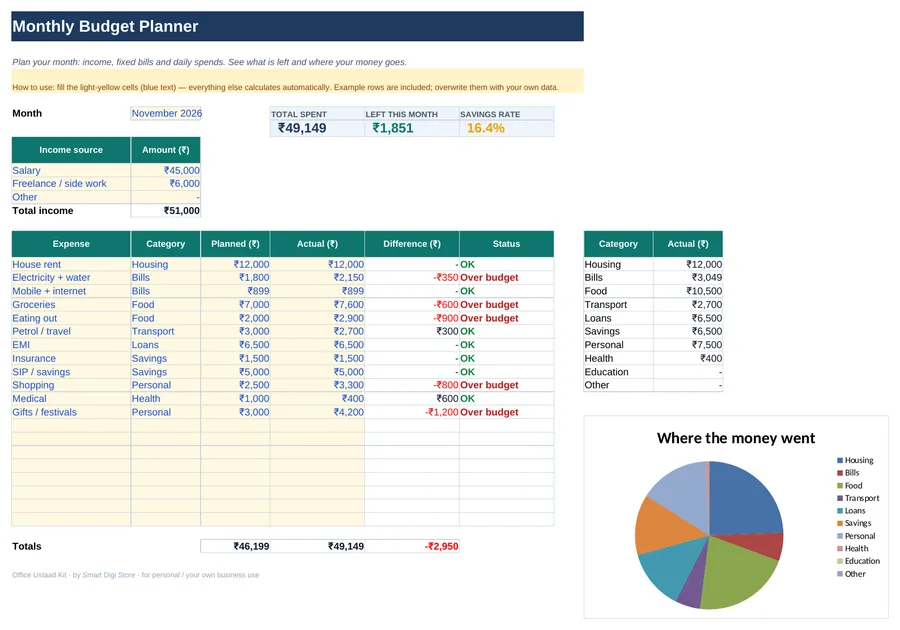Select the Transport legend color swatch
The image size is (900, 630).
click(840, 498)
